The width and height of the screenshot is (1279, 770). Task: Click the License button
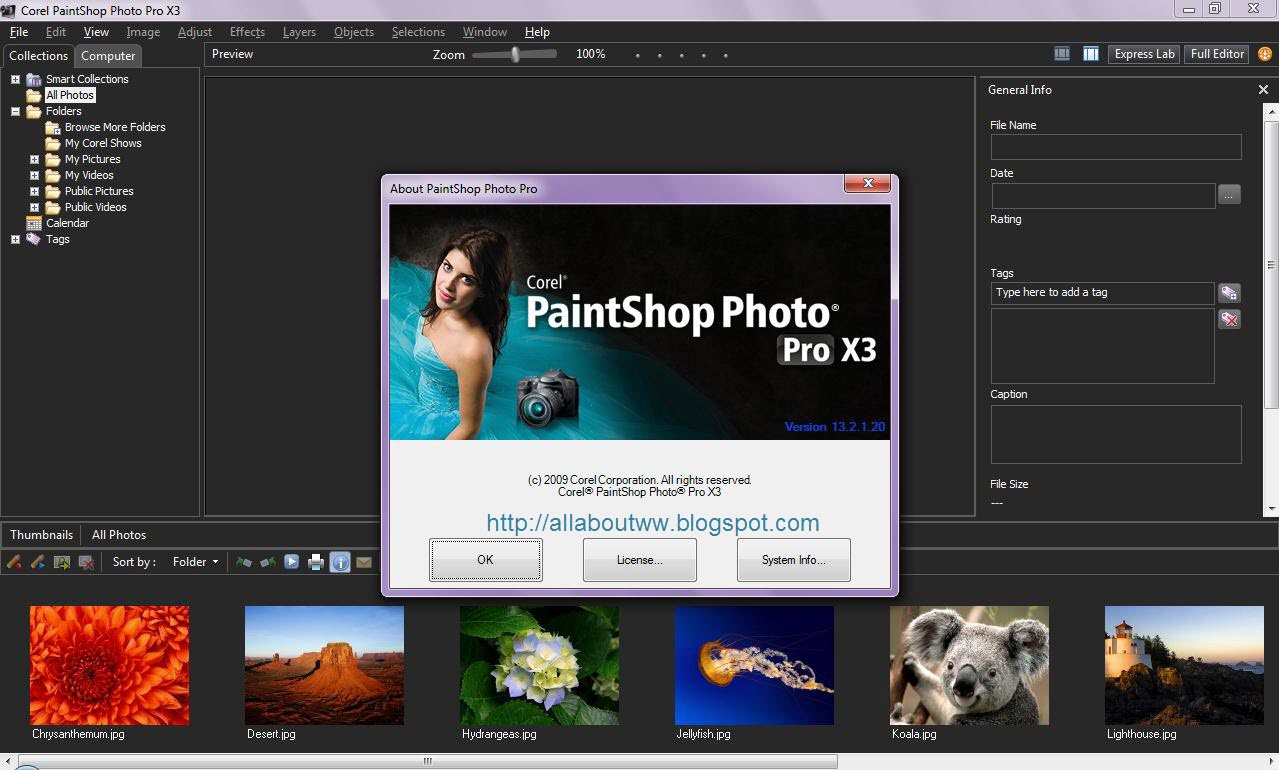[640, 560]
